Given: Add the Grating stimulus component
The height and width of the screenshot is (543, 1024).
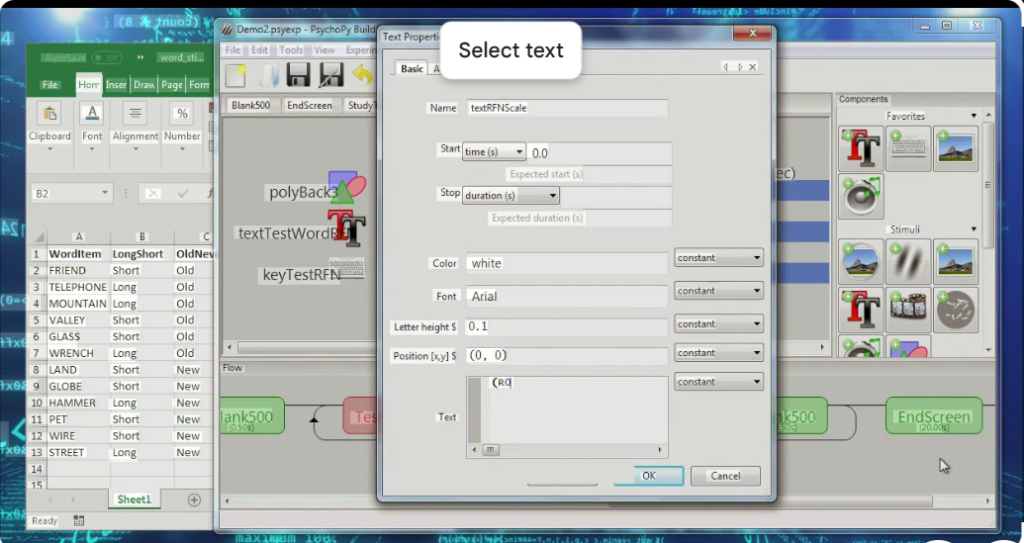Looking at the screenshot, I should (908, 261).
